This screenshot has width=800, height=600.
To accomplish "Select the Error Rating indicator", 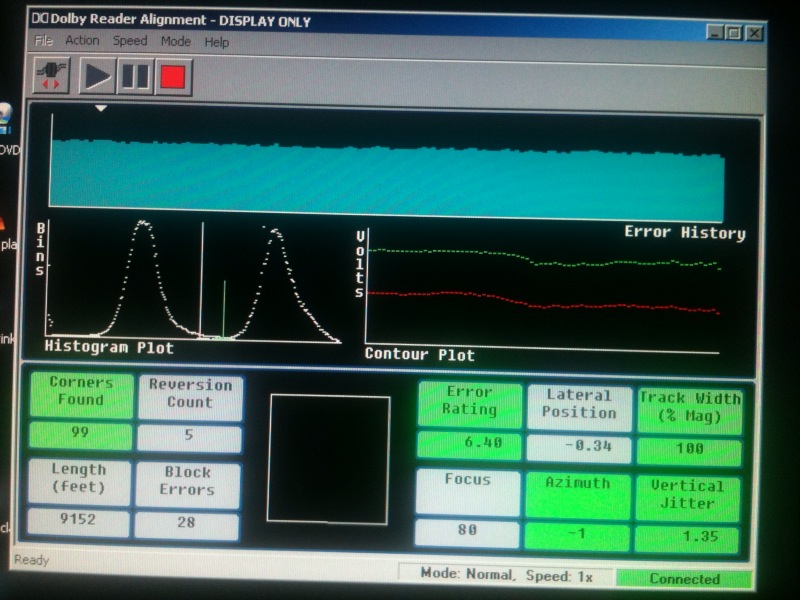I will 469,402.
